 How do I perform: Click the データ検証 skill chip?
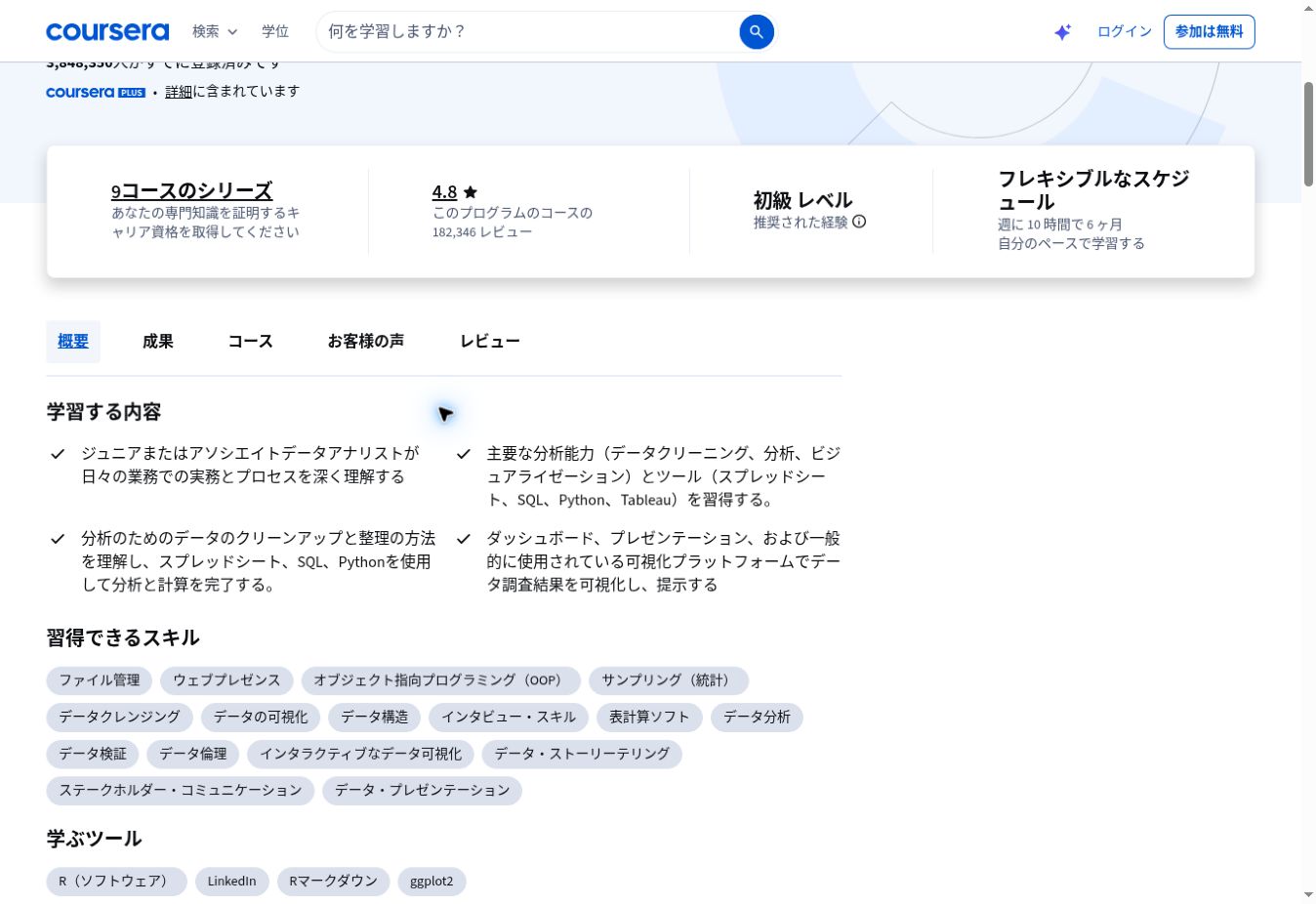(93, 755)
